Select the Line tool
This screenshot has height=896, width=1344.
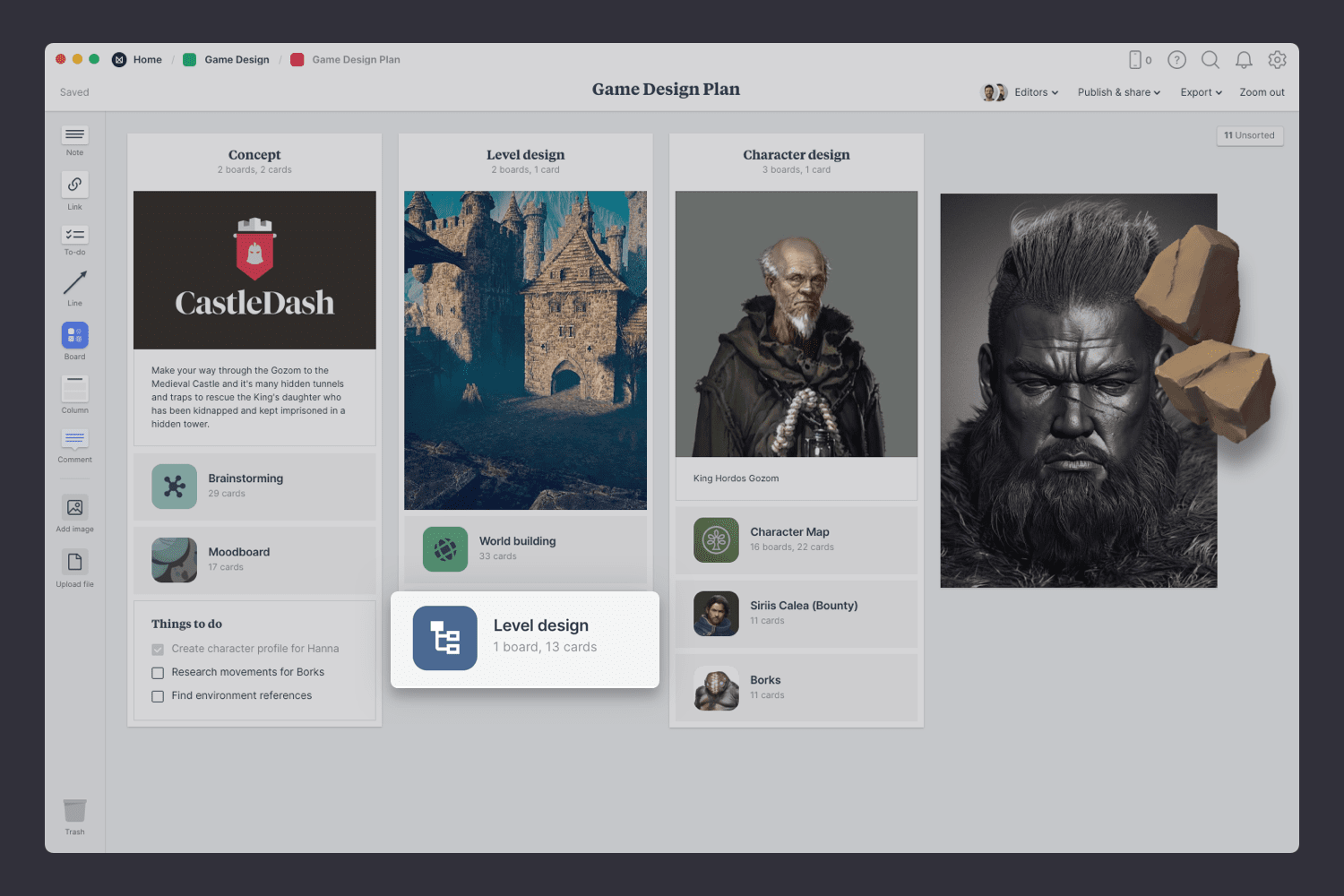point(74,283)
